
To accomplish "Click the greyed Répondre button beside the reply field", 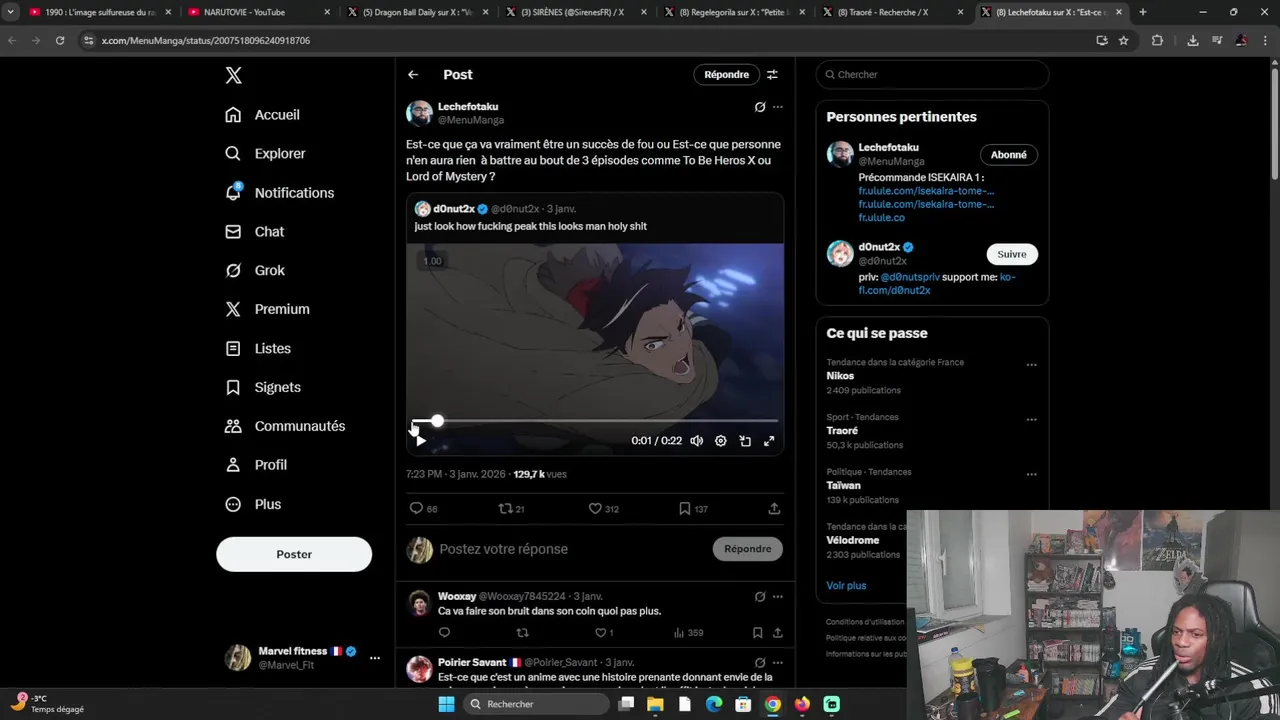I will pos(748,549).
